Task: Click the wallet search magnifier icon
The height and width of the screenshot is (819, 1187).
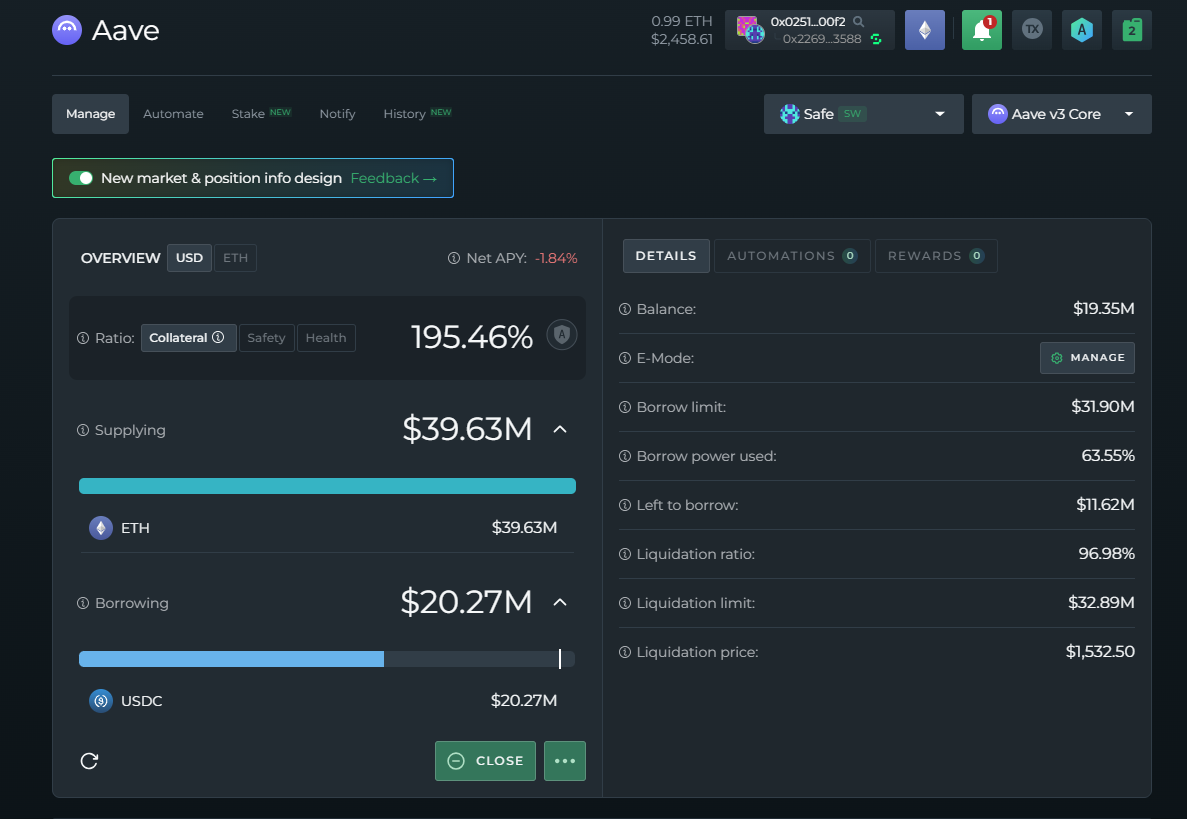Action: click(858, 21)
